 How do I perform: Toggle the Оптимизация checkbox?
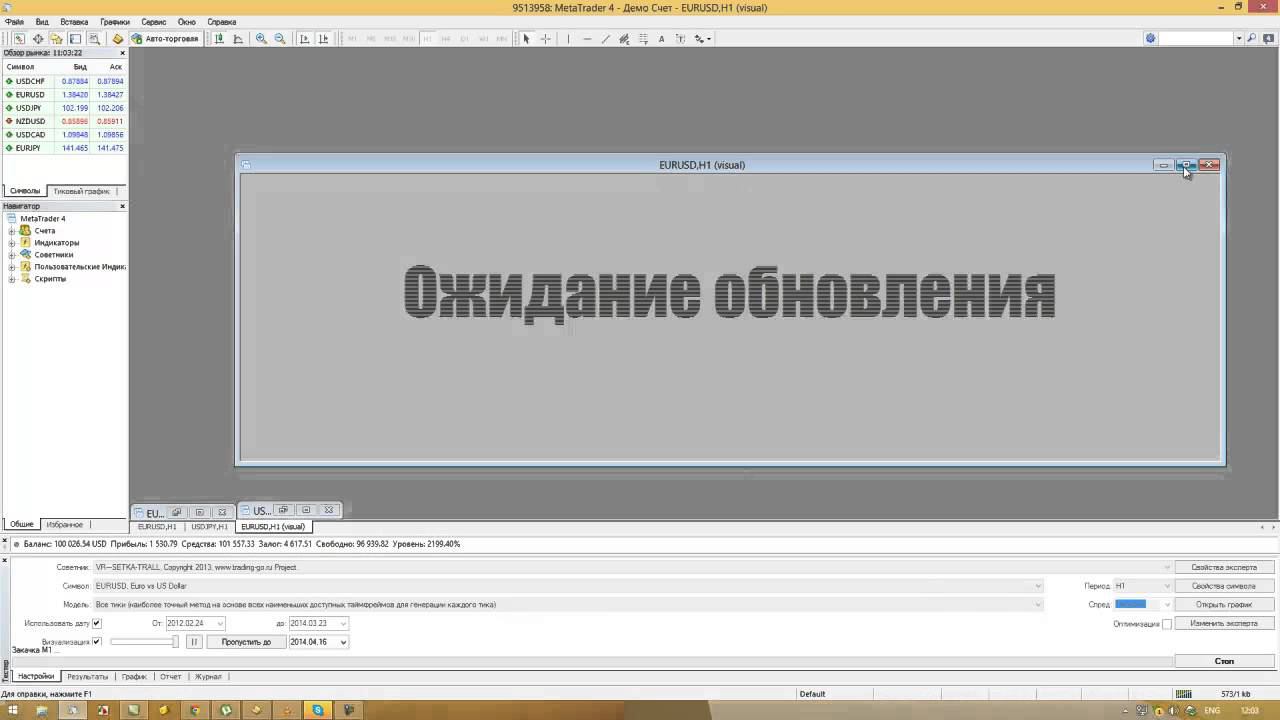pos(1167,624)
